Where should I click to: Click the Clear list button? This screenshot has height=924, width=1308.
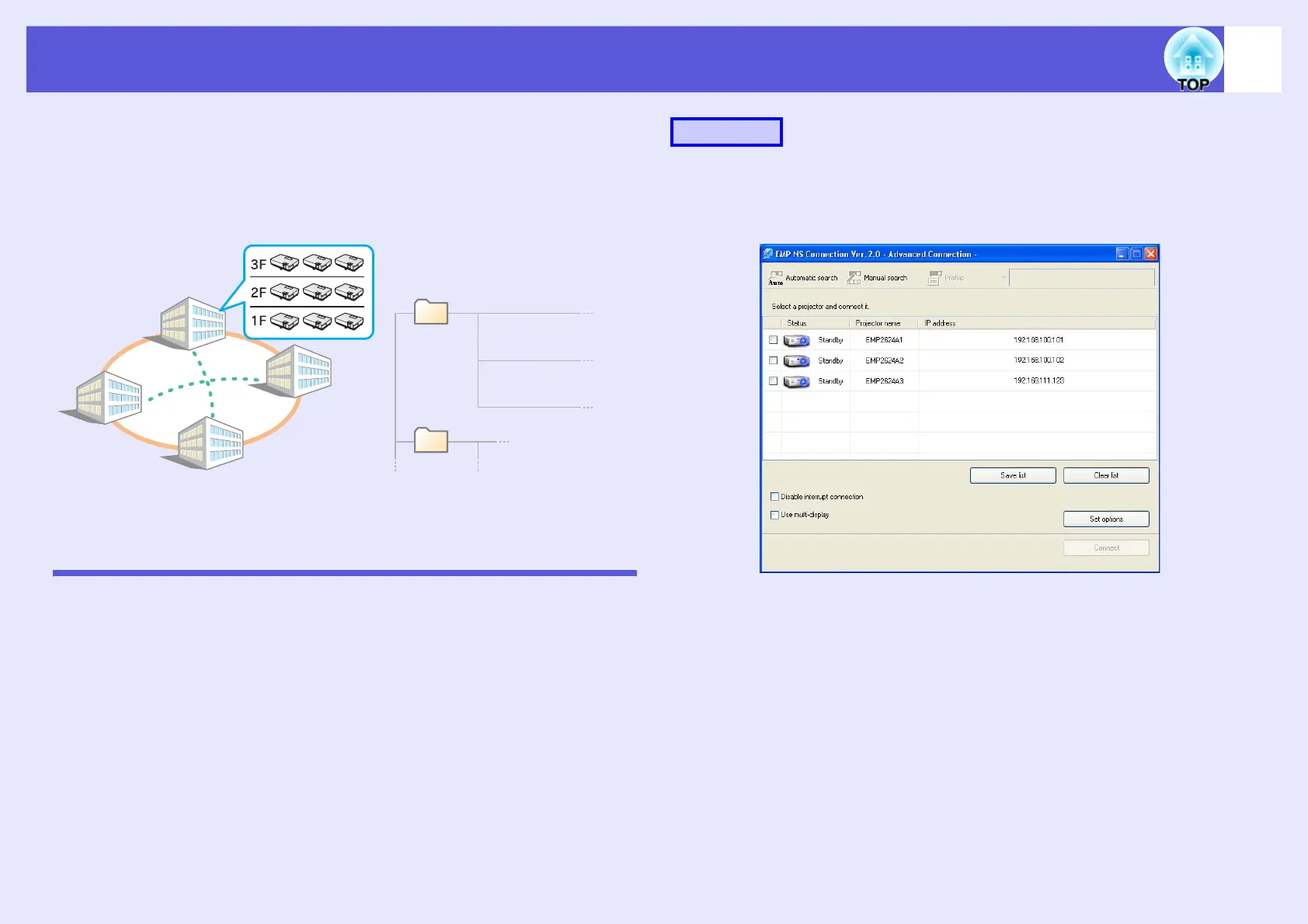pos(1106,475)
